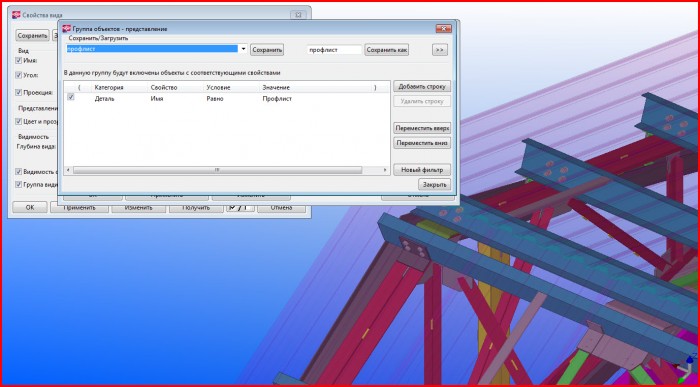
Task: Click the Равно condition cell
Action: pos(215,99)
